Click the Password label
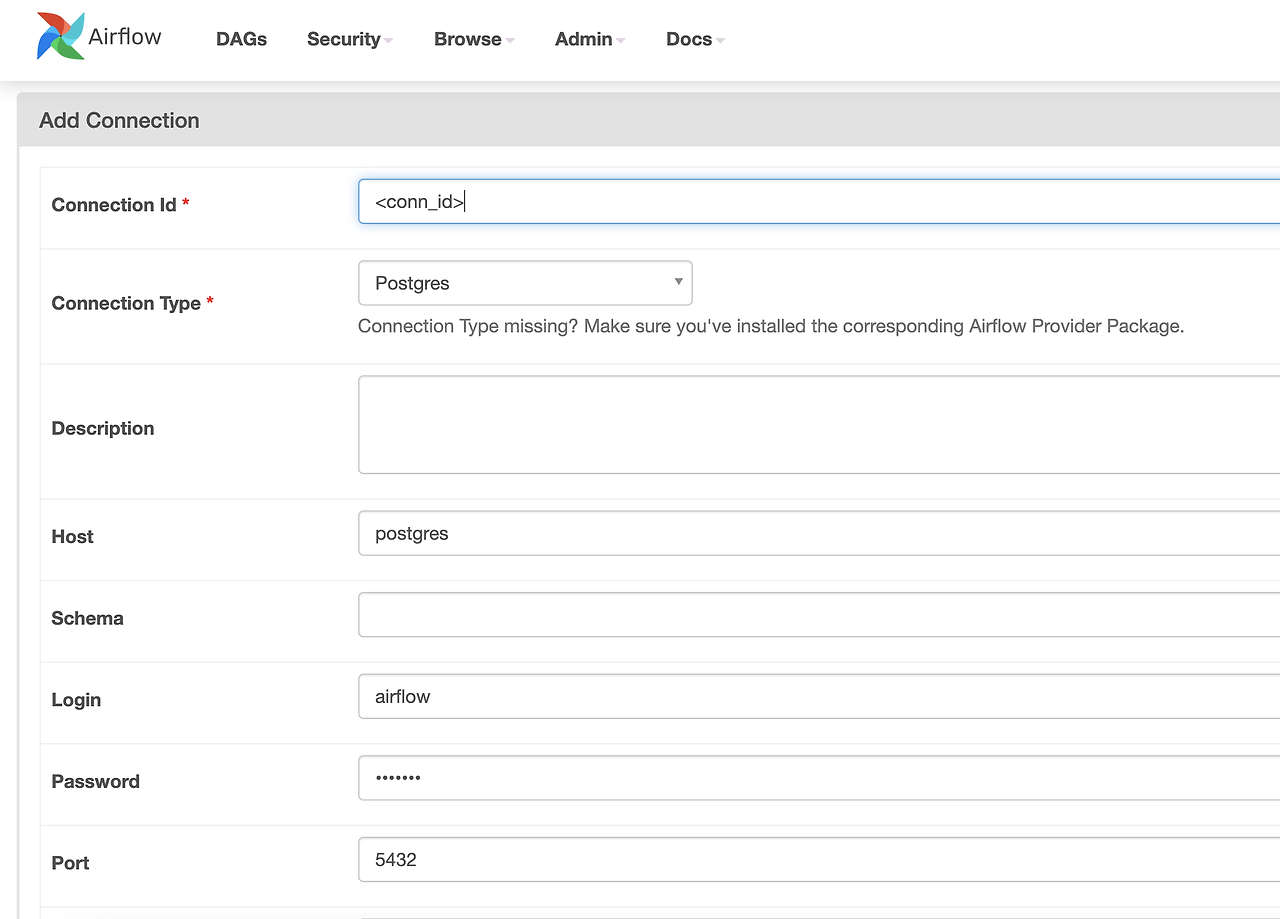This screenshot has height=919, width=1280. 95,781
